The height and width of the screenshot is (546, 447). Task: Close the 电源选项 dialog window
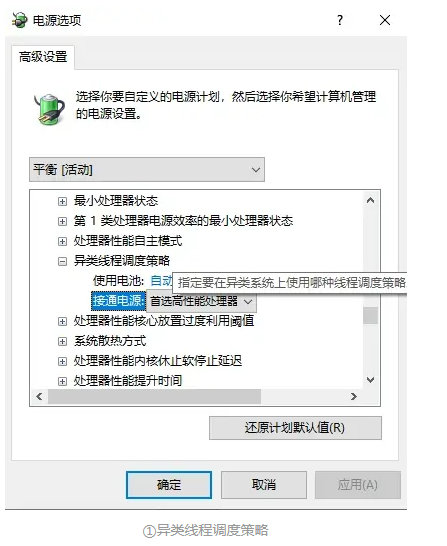(385, 20)
